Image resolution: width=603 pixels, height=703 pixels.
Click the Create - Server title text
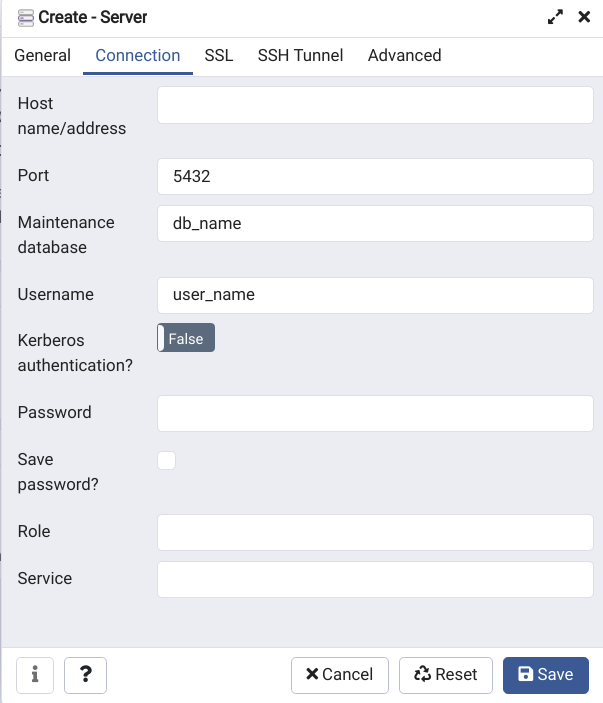click(x=93, y=17)
